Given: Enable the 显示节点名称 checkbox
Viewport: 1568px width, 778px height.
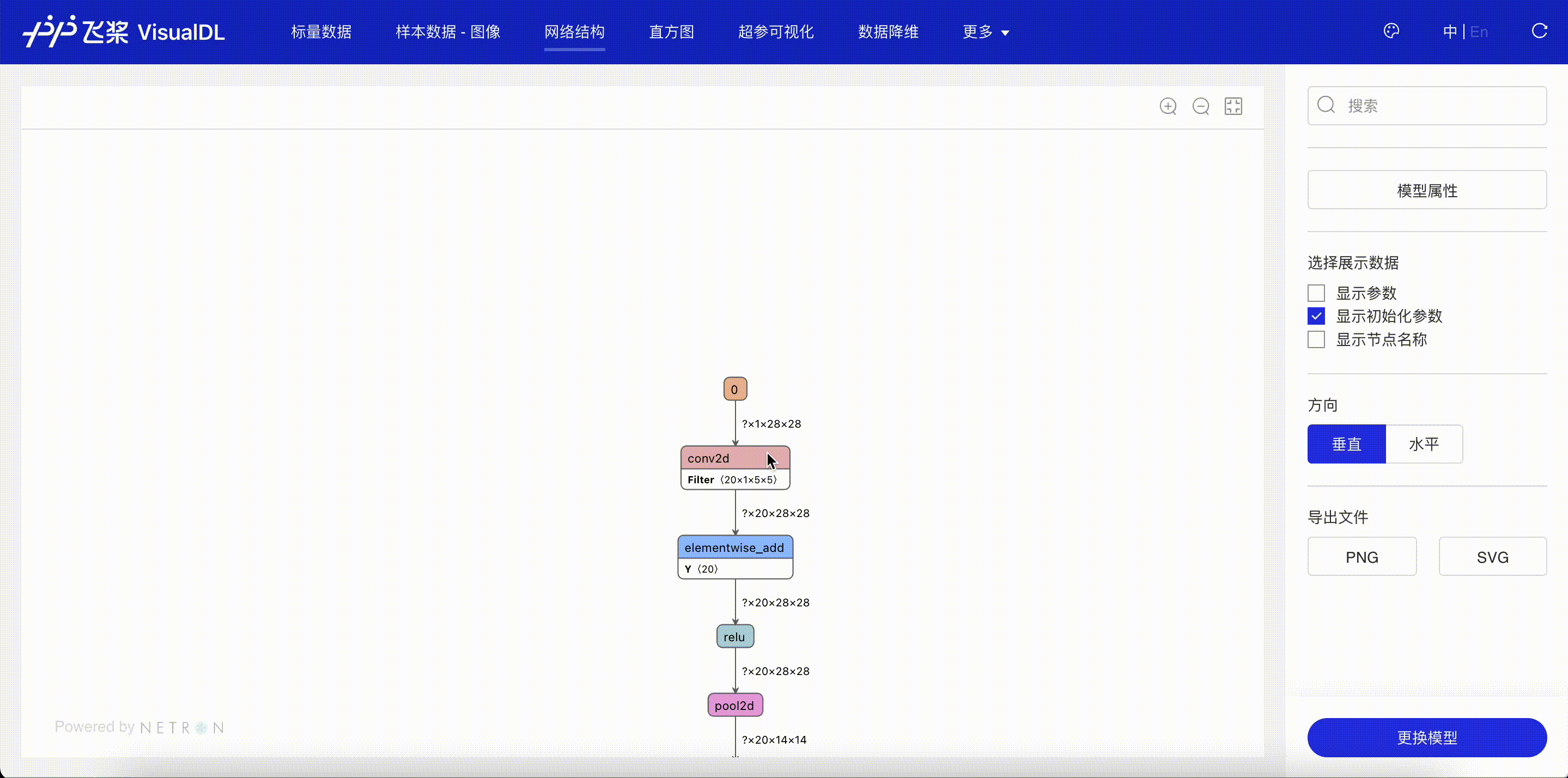Looking at the screenshot, I should pos(1316,339).
